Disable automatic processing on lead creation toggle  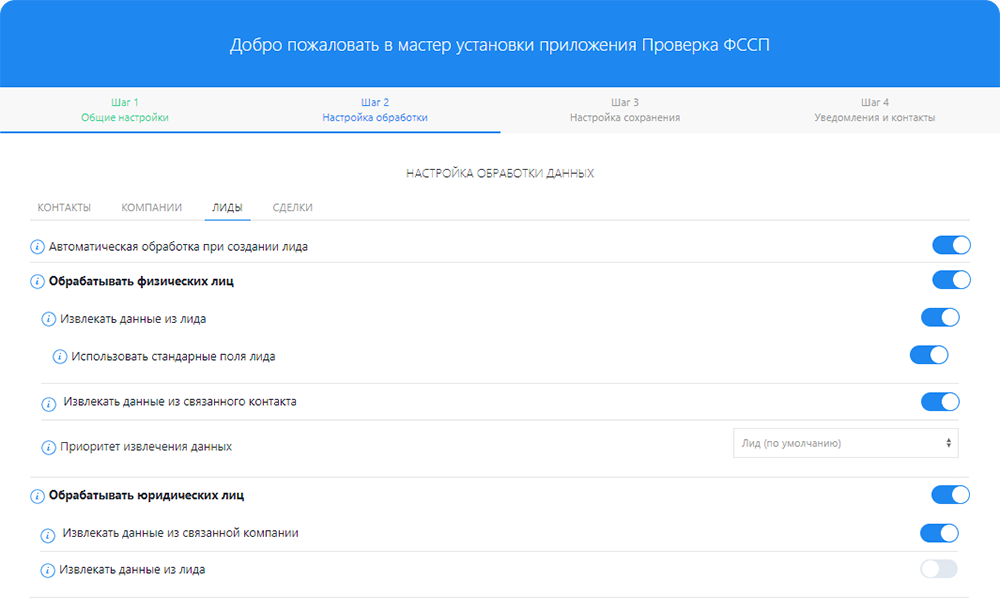tap(951, 246)
